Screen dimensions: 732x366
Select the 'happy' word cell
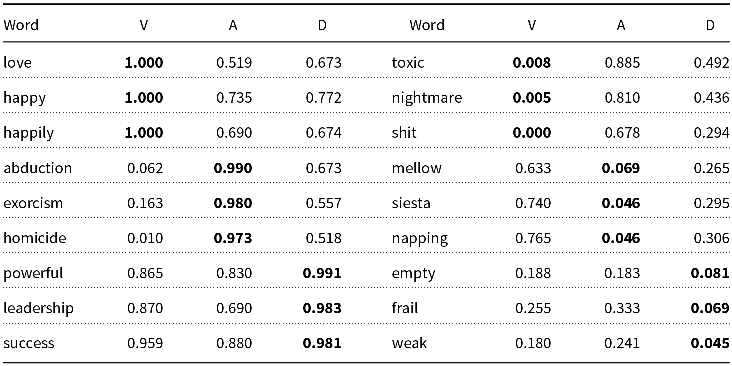[24, 99]
